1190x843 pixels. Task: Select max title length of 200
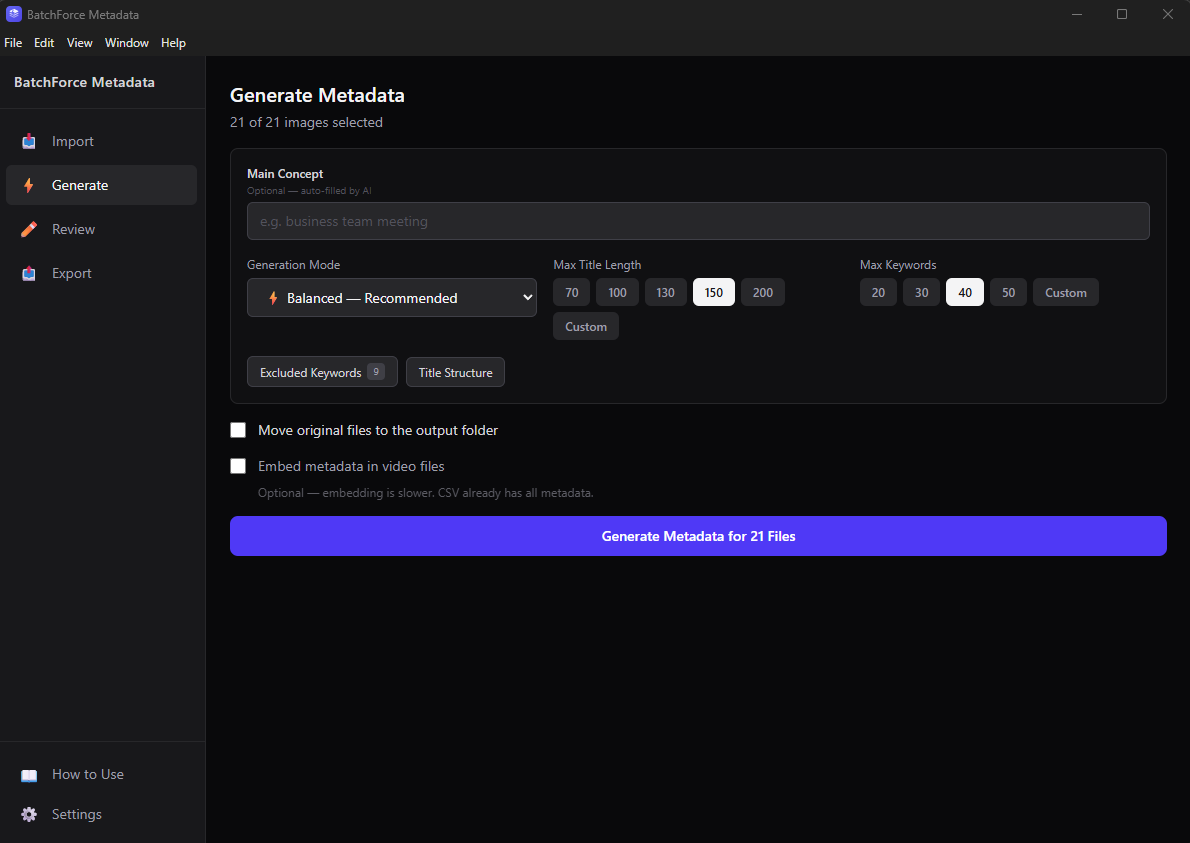tap(762, 292)
